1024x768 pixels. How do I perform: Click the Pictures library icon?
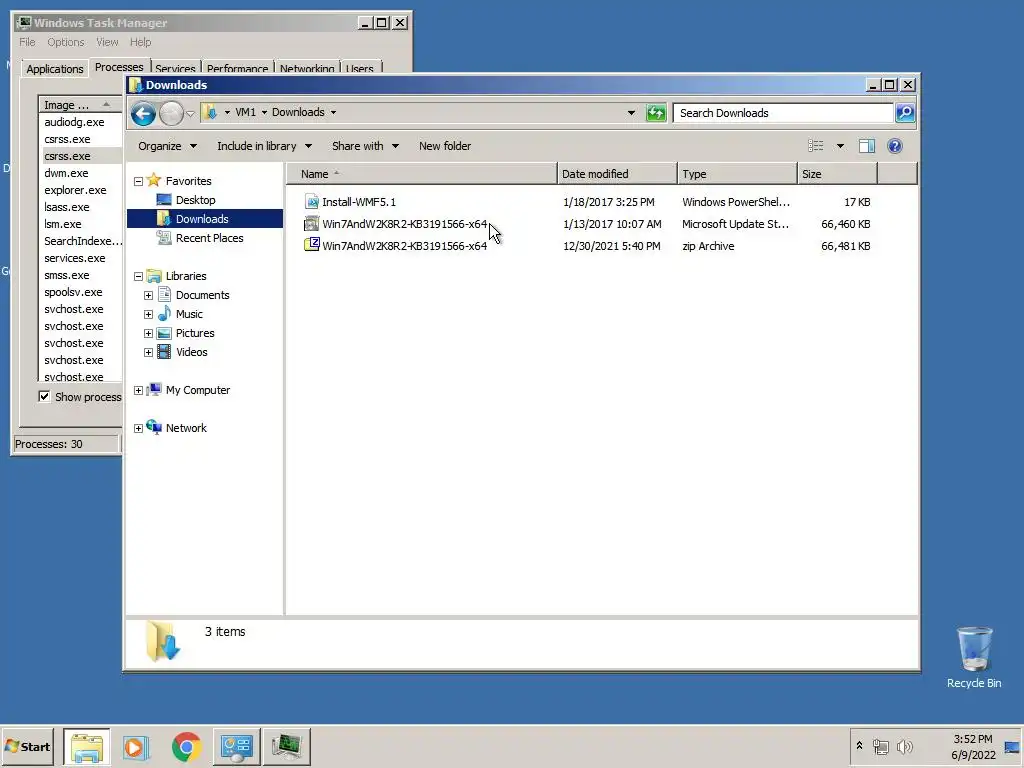coord(165,333)
